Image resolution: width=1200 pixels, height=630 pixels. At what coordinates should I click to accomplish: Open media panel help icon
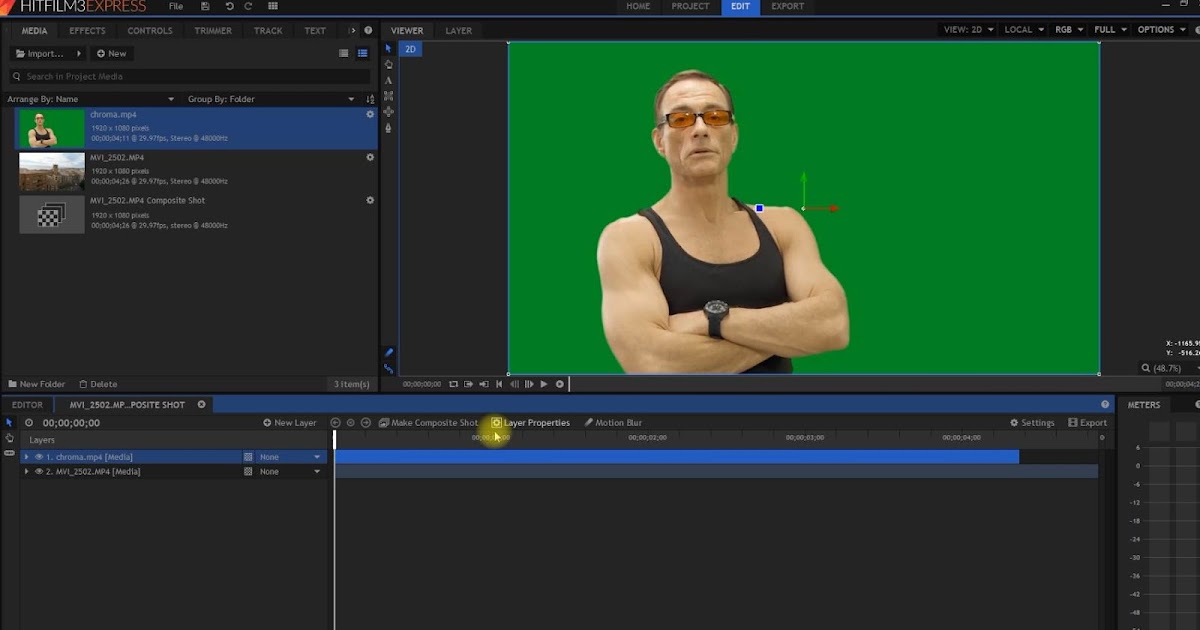(368, 31)
